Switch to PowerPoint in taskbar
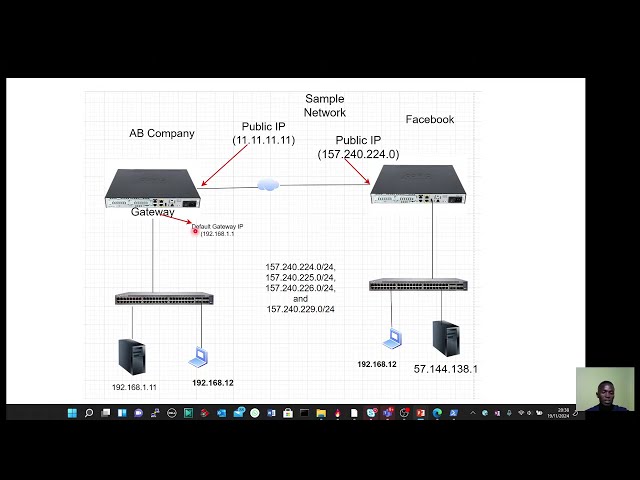Image resolution: width=640 pixels, height=480 pixels. [x=421, y=413]
